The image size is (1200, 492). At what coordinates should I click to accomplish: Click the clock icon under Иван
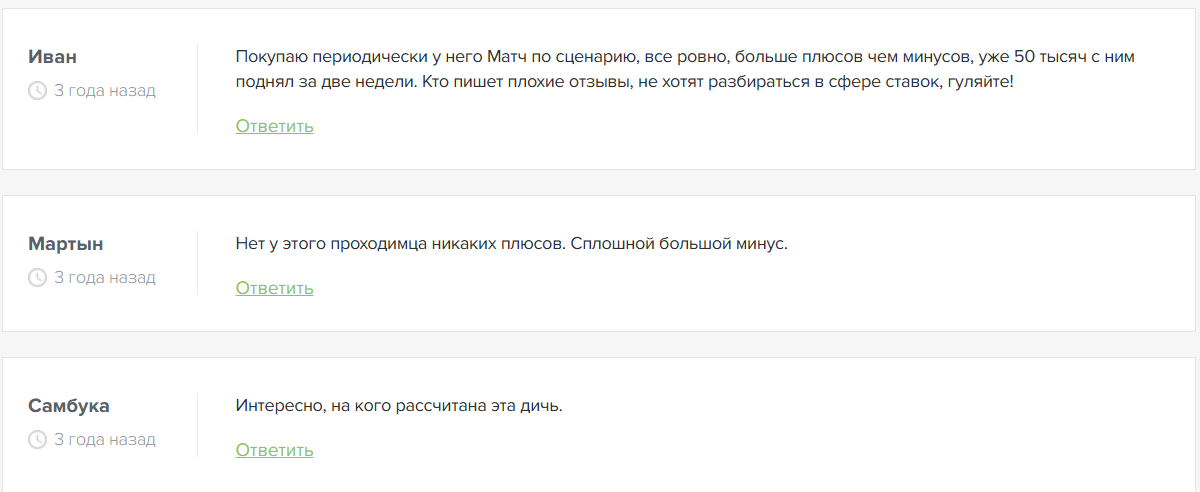click(37, 91)
